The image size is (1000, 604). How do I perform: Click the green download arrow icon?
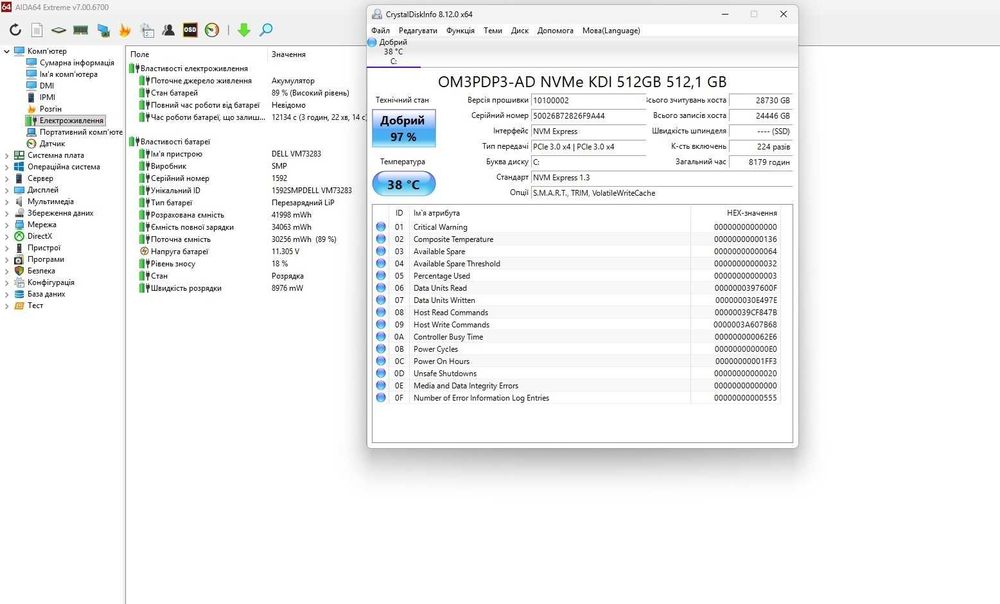244,30
